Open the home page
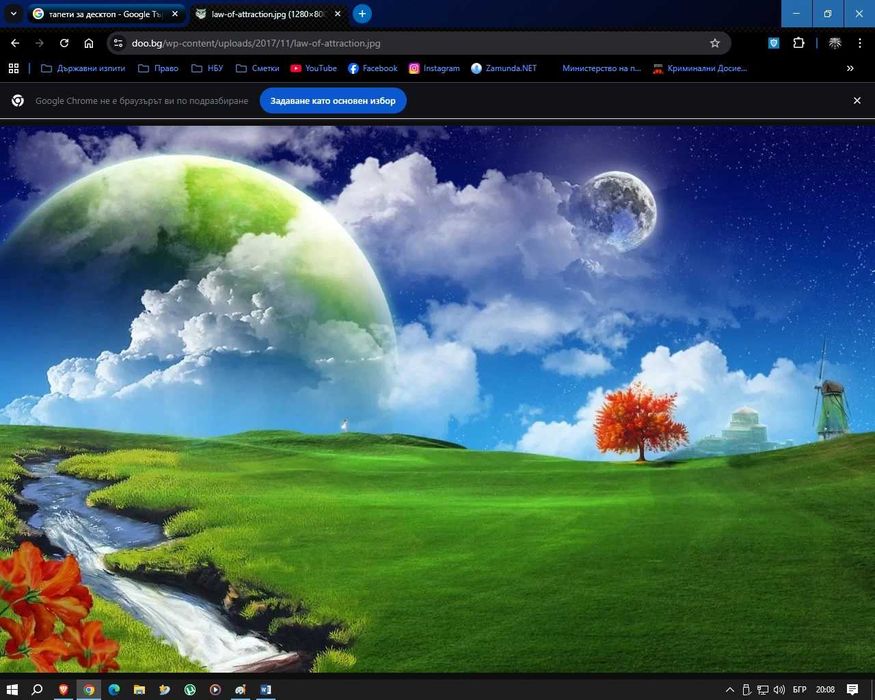 (89, 43)
